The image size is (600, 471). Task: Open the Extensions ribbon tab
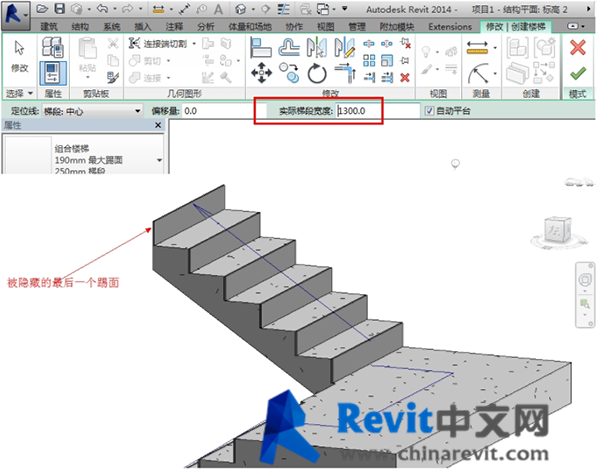[x=450, y=26]
